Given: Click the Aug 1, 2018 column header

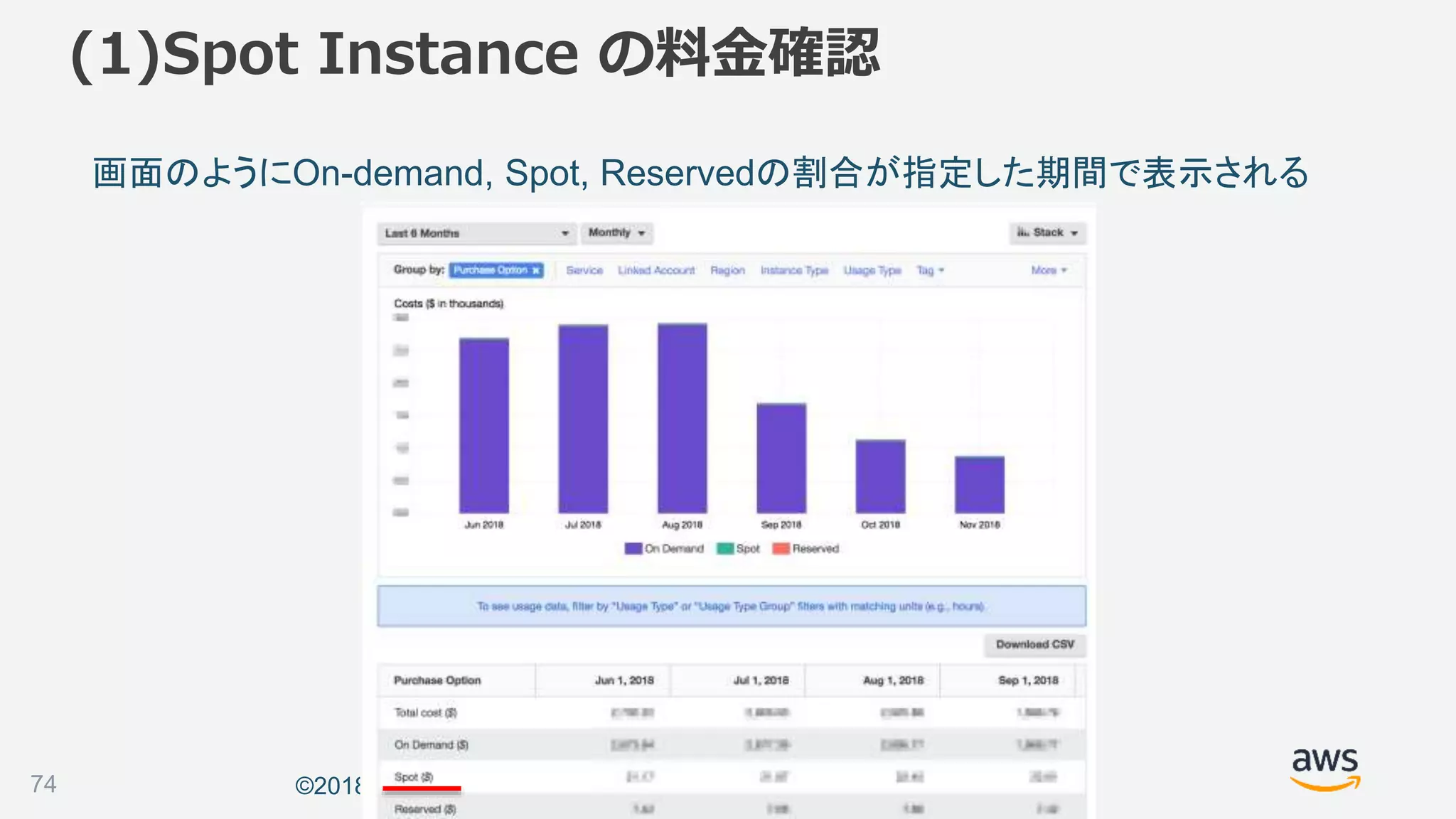Looking at the screenshot, I should point(873,680).
